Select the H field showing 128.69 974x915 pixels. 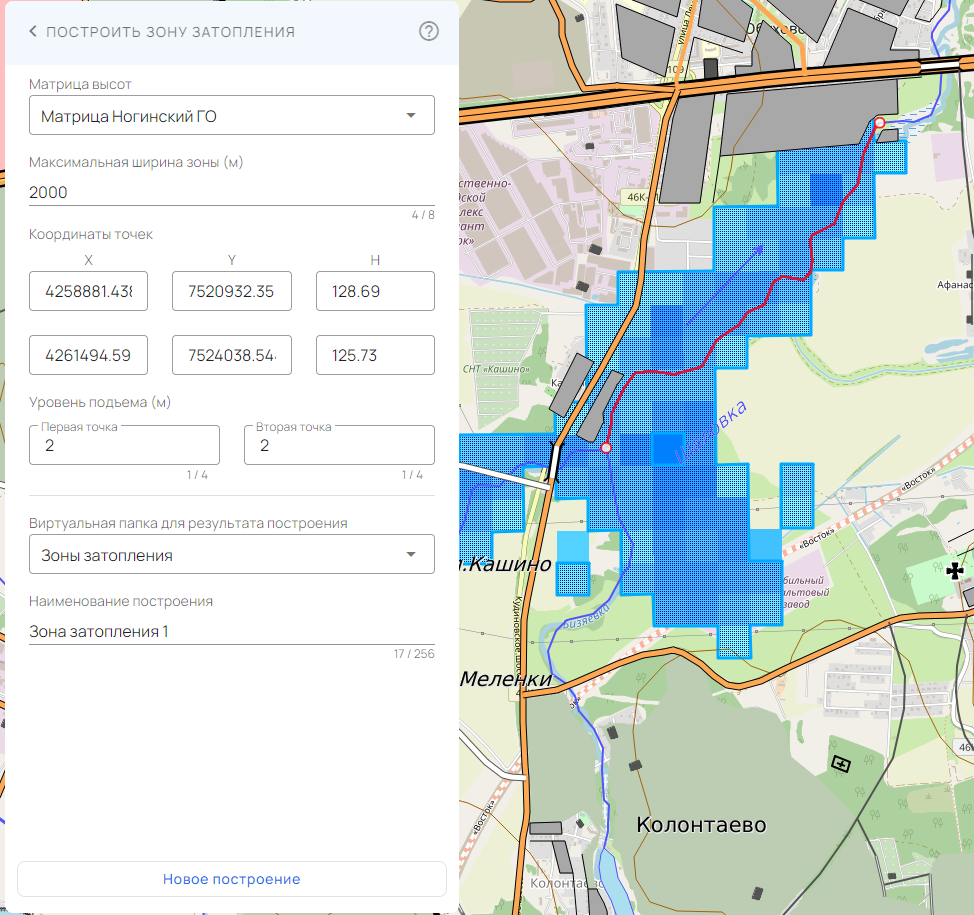[375, 291]
